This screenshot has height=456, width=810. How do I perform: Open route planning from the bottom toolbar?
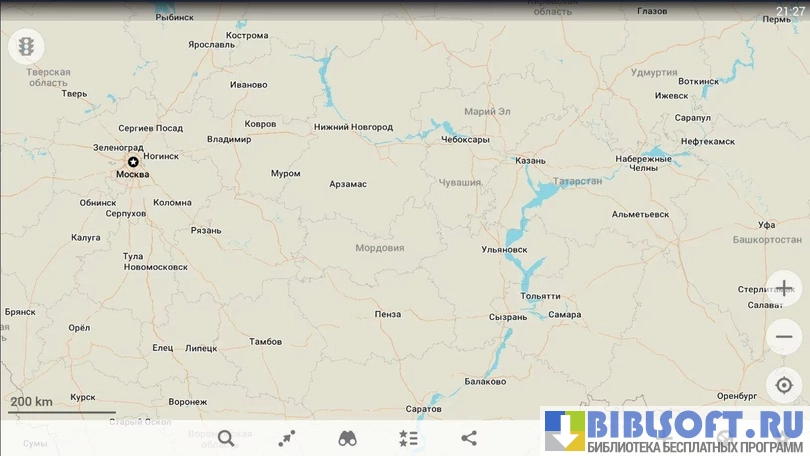click(x=287, y=438)
